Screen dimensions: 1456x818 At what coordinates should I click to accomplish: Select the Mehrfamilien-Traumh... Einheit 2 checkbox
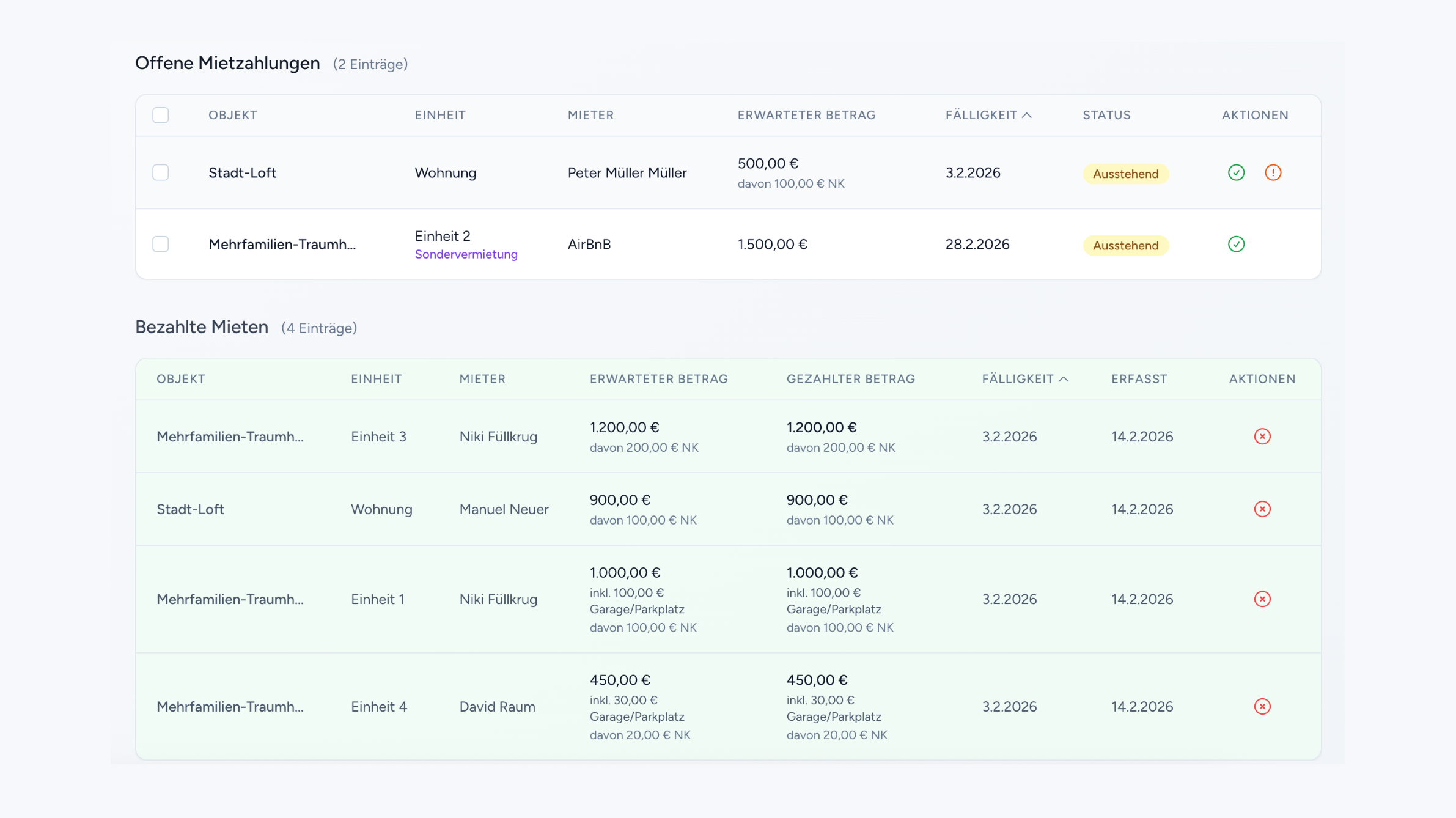pos(161,244)
